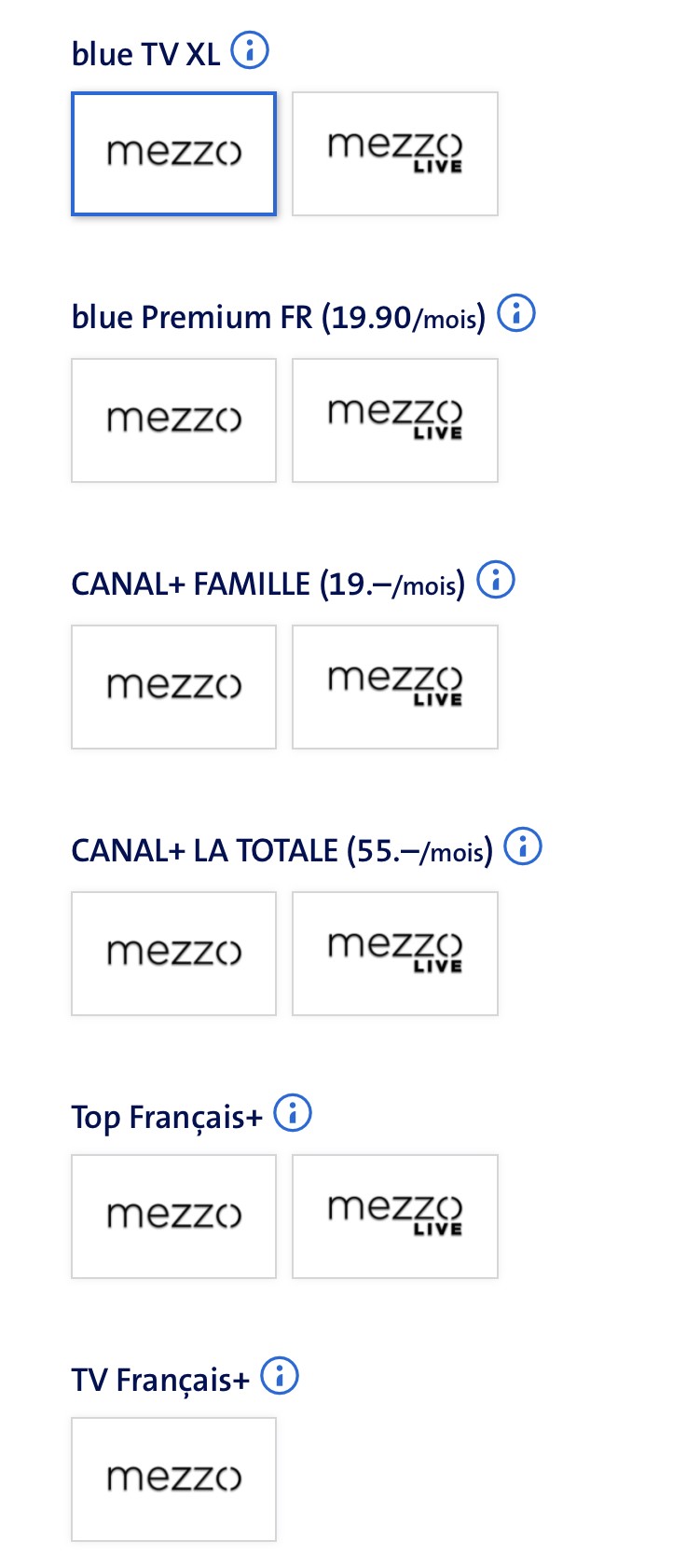
Task: Open info for CANAL+ LA TOTALE
Action: [x=523, y=846]
